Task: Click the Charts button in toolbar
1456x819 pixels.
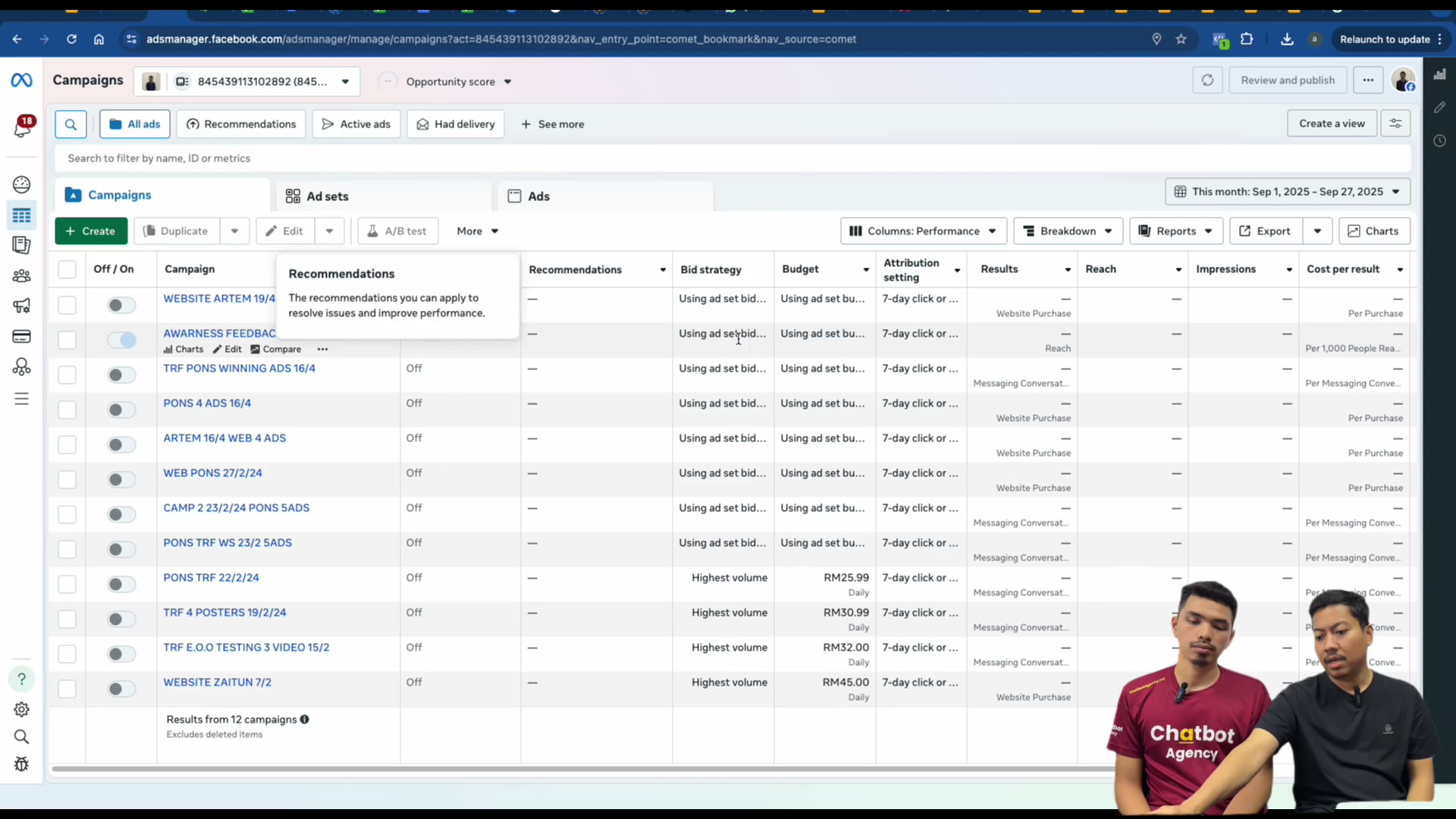Action: pyautogui.click(x=1374, y=231)
